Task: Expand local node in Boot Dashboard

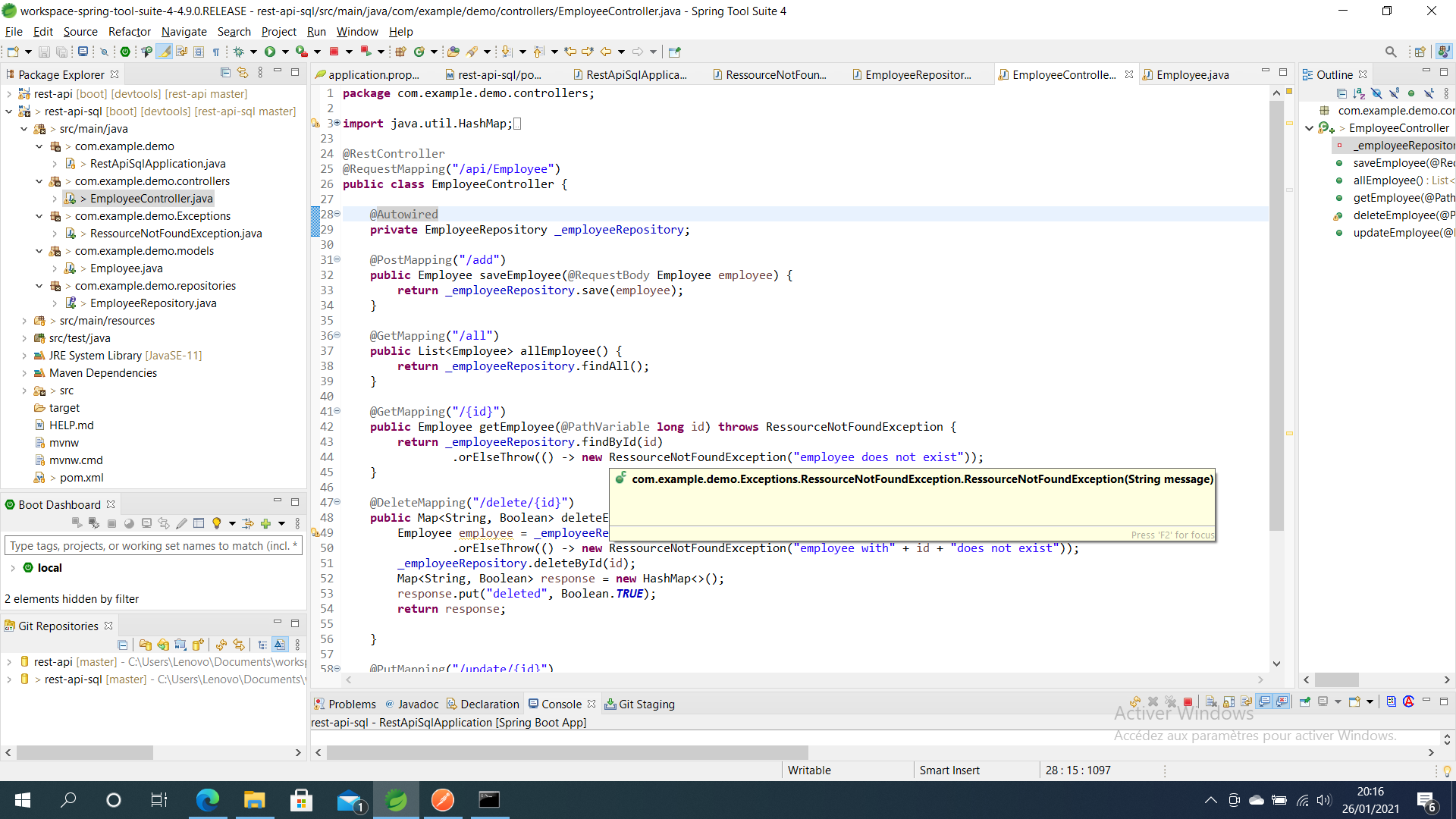Action: tap(13, 568)
